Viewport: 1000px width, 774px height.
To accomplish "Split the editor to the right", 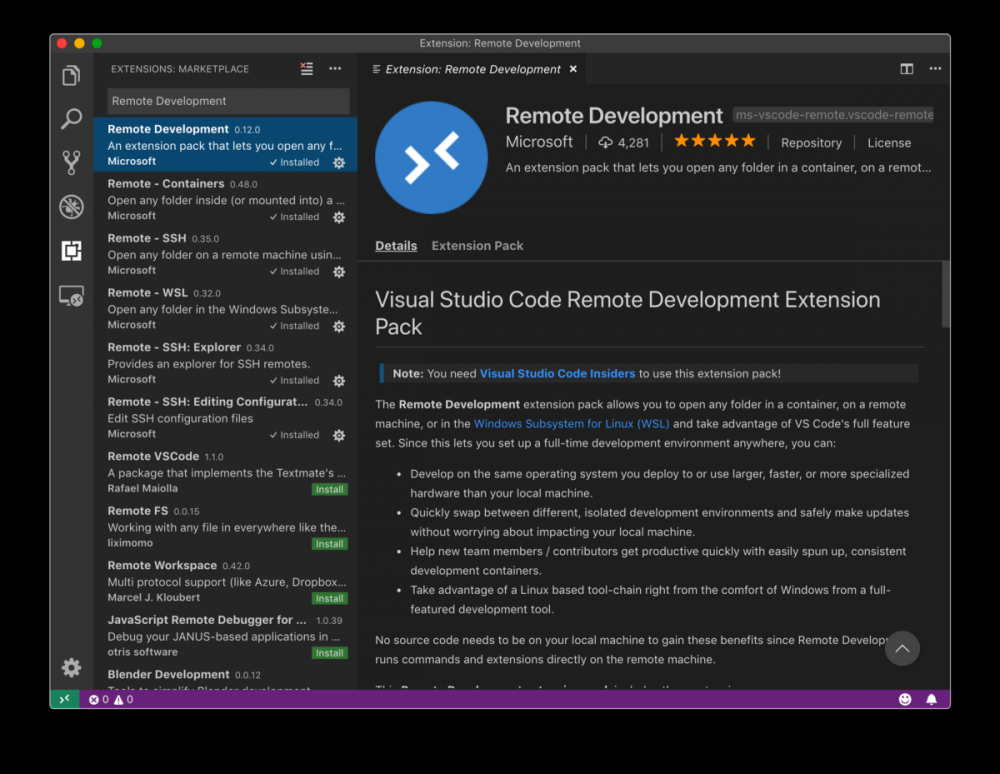I will (907, 69).
